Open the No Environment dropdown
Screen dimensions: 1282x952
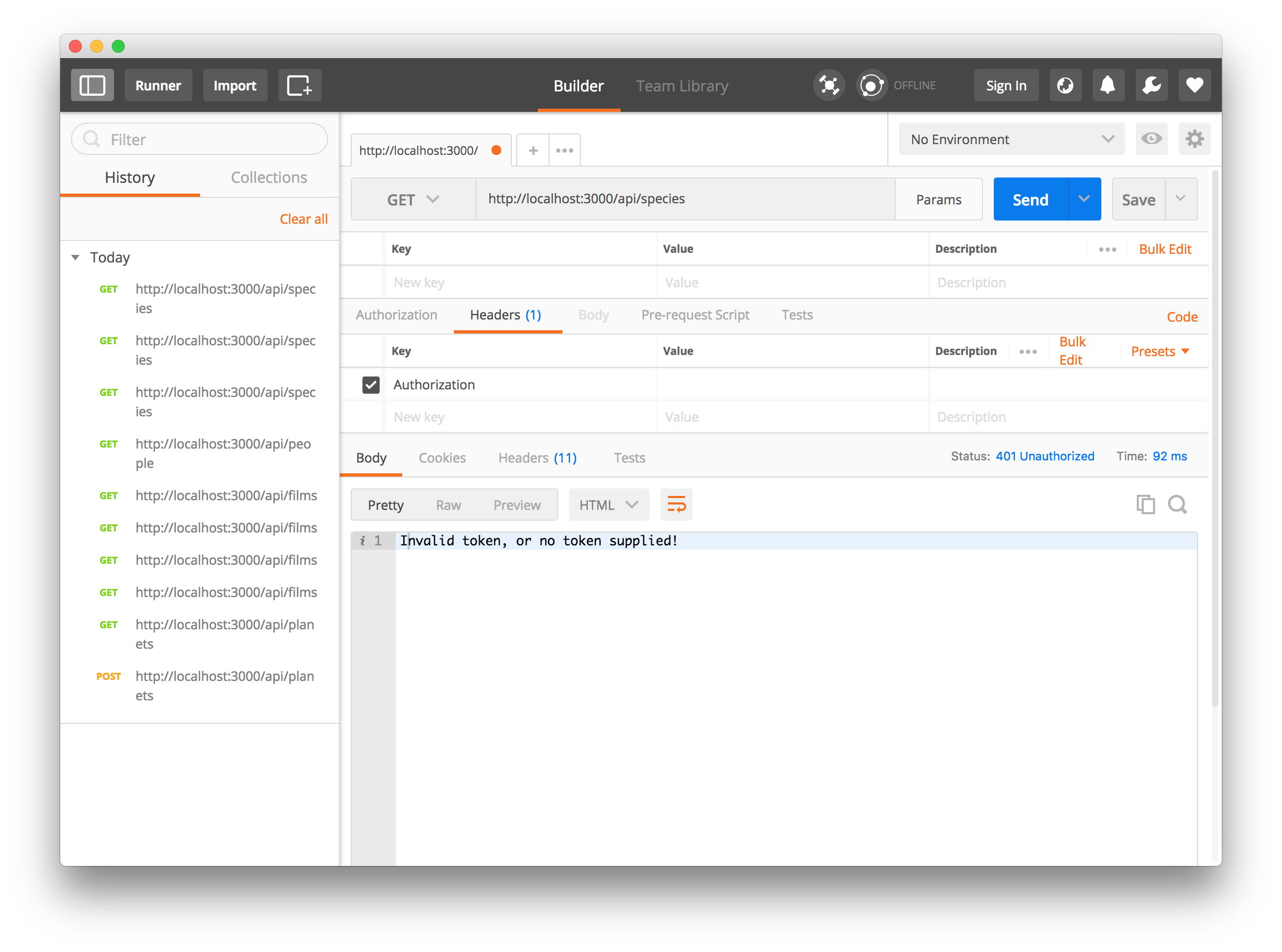click(x=1011, y=139)
